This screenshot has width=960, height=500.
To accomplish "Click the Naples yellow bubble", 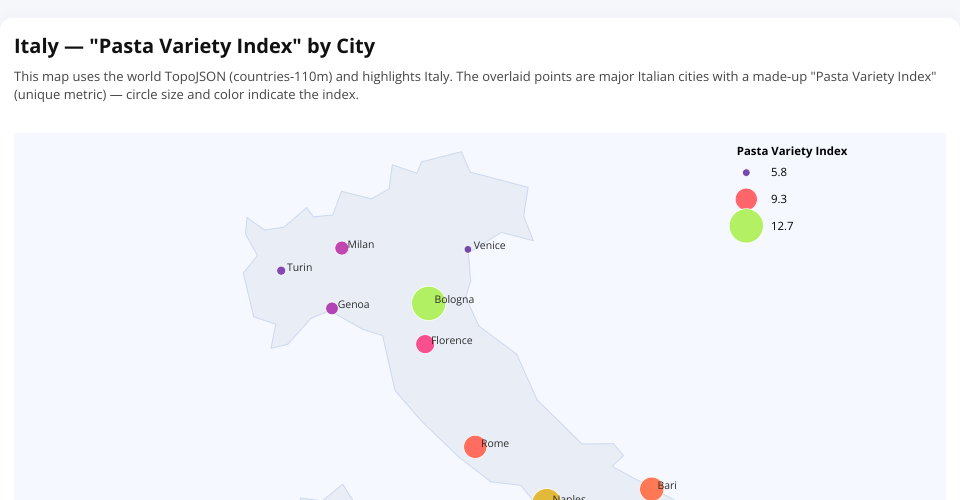I will (x=545, y=496).
